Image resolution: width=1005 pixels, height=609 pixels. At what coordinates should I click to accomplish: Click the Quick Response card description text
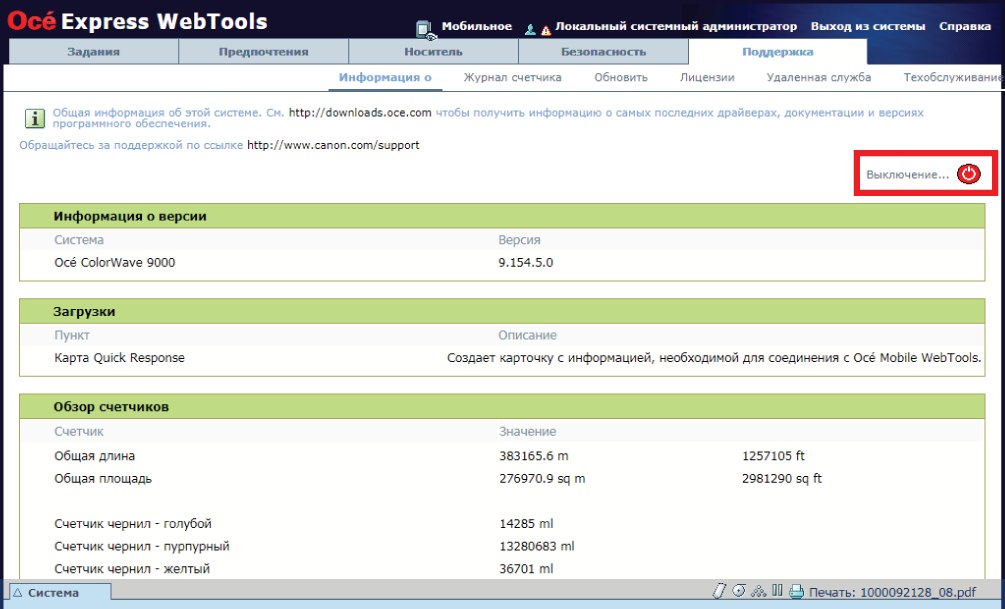pos(714,358)
